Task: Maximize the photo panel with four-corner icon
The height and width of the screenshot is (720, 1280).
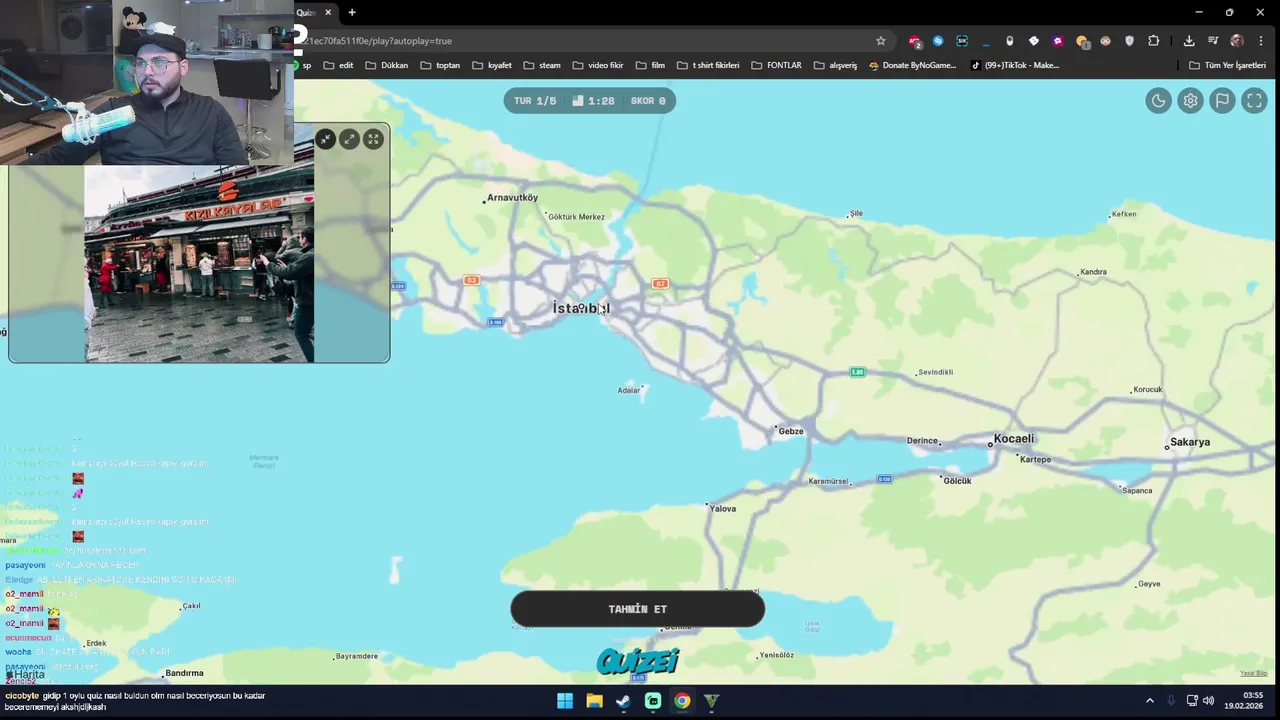Action: [373, 139]
